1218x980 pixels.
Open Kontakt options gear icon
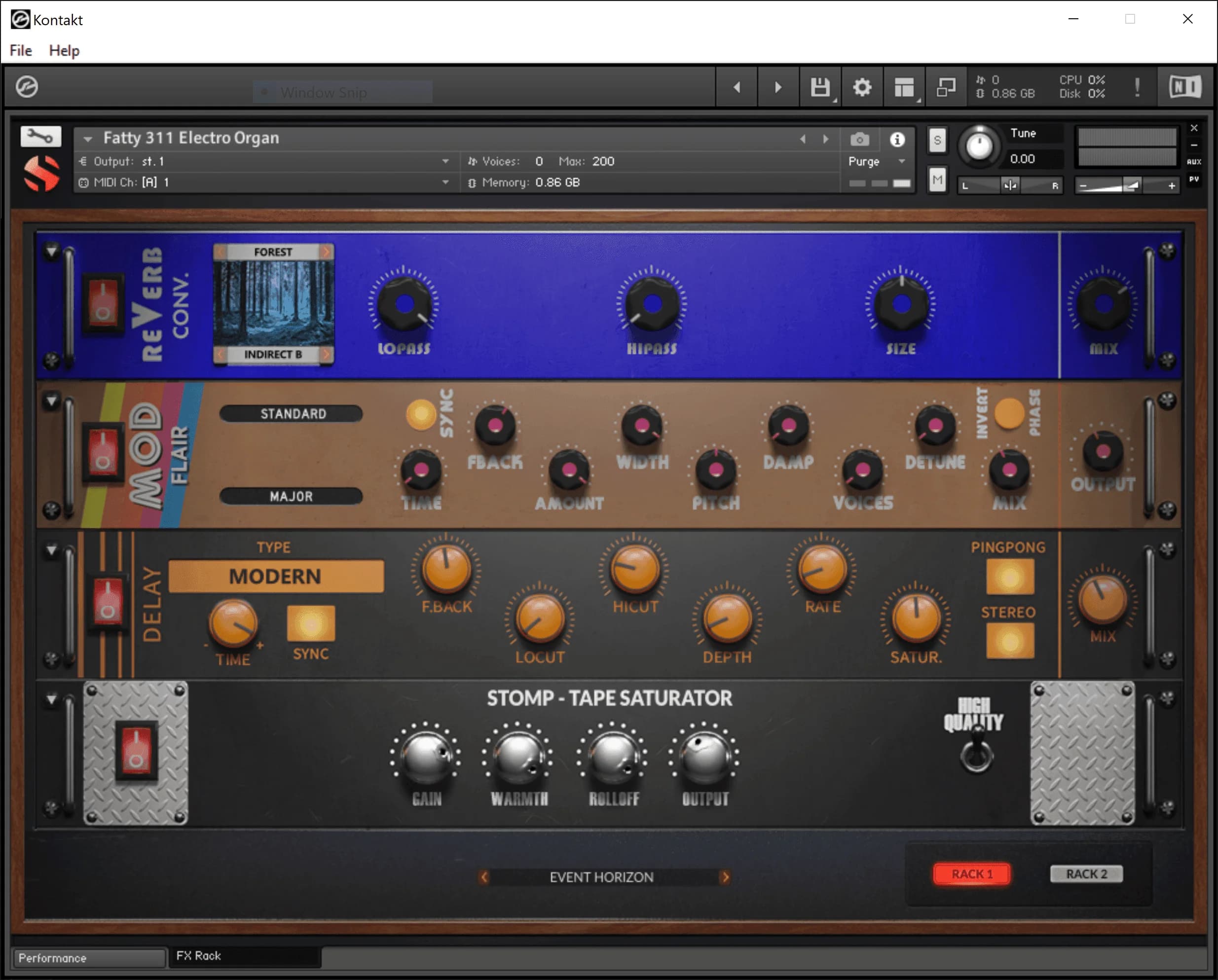point(862,88)
